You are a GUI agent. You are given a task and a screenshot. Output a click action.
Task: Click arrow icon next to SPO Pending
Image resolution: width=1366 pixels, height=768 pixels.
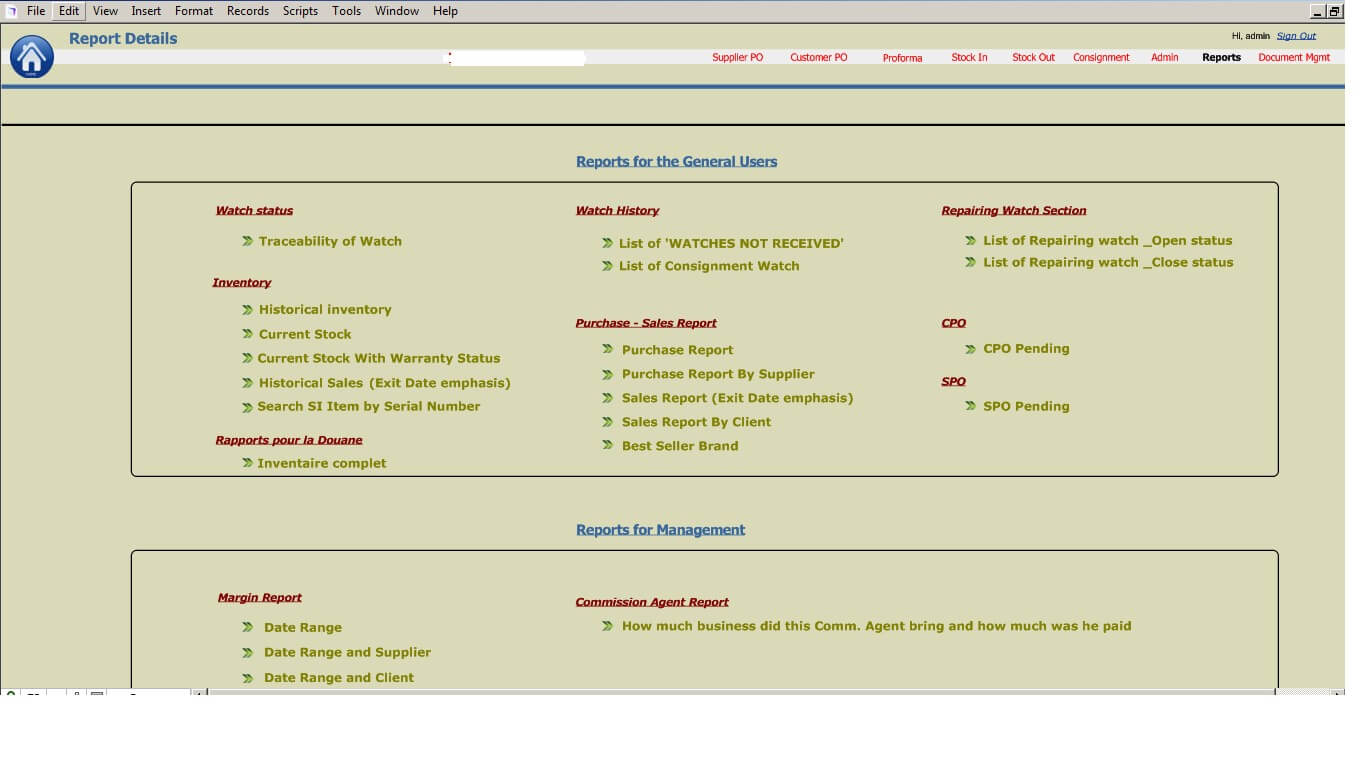pos(971,406)
